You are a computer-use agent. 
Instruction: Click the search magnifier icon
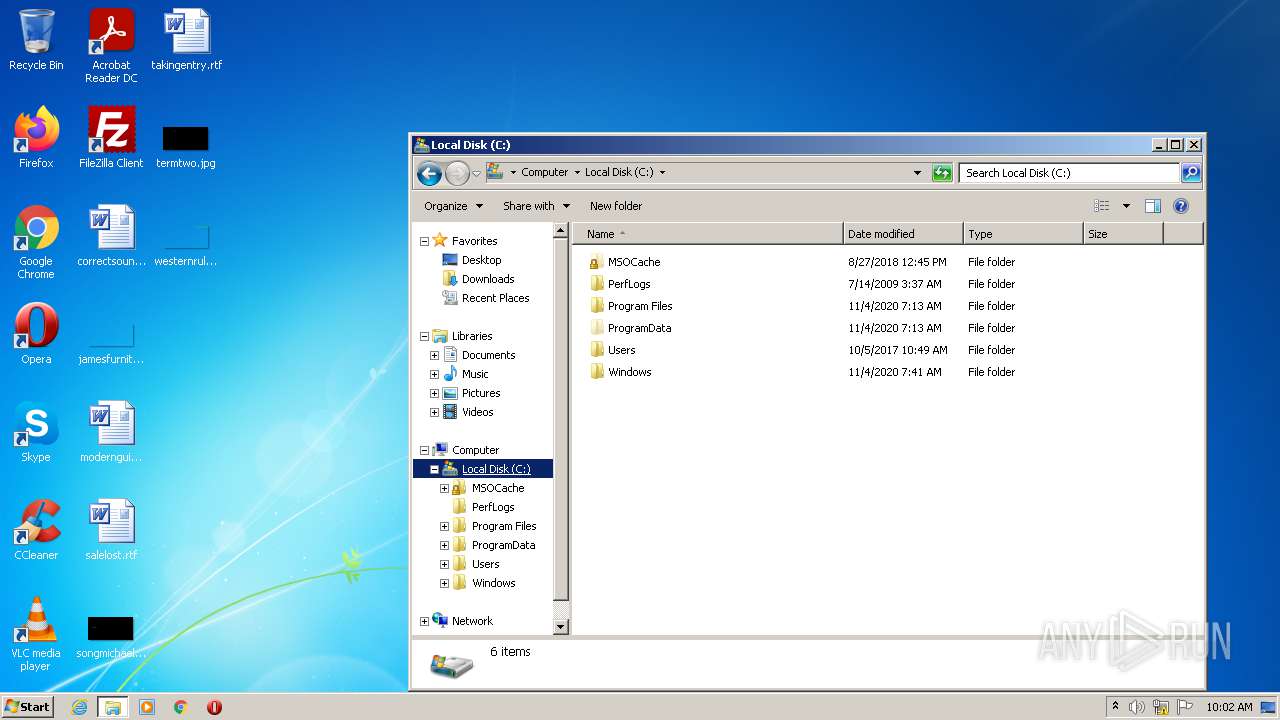1191,173
